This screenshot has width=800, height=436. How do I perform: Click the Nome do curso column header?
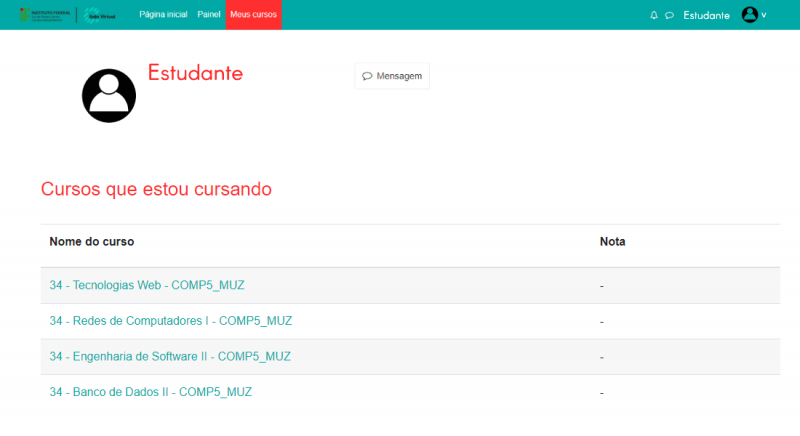pos(92,242)
